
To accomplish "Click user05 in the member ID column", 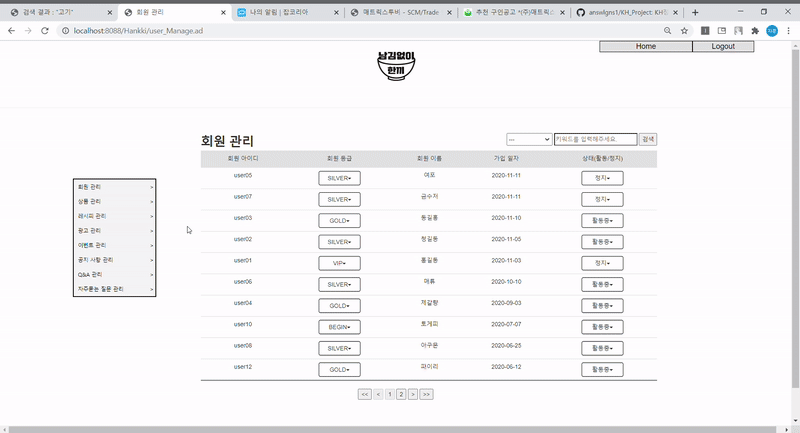I will tap(243, 175).
